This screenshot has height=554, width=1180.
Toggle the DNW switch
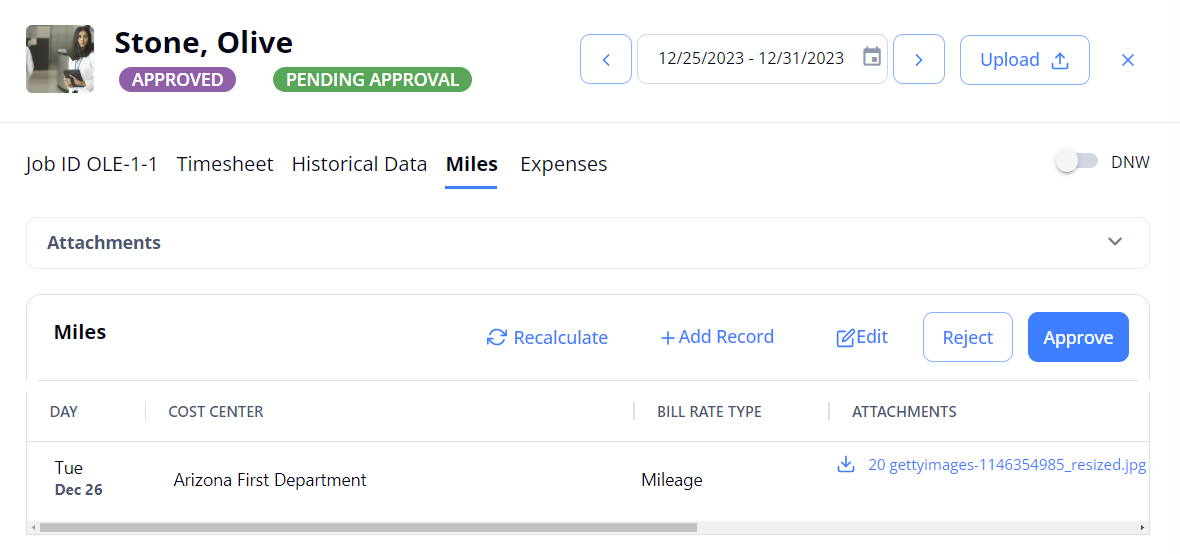pyautogui.click(x=1077, y=162)
